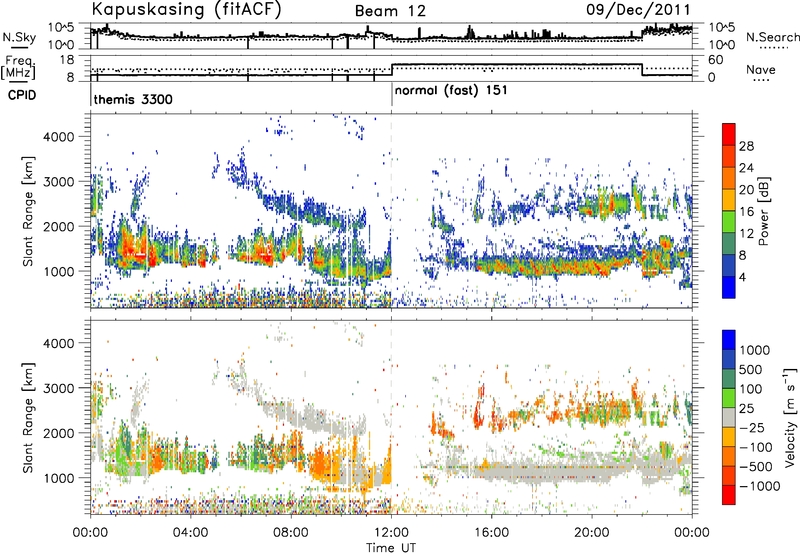The height and width of the screenshot is (554, 800).
Task: Click the power panel 'Slant Range [km]' label
Action: (28, 211)
